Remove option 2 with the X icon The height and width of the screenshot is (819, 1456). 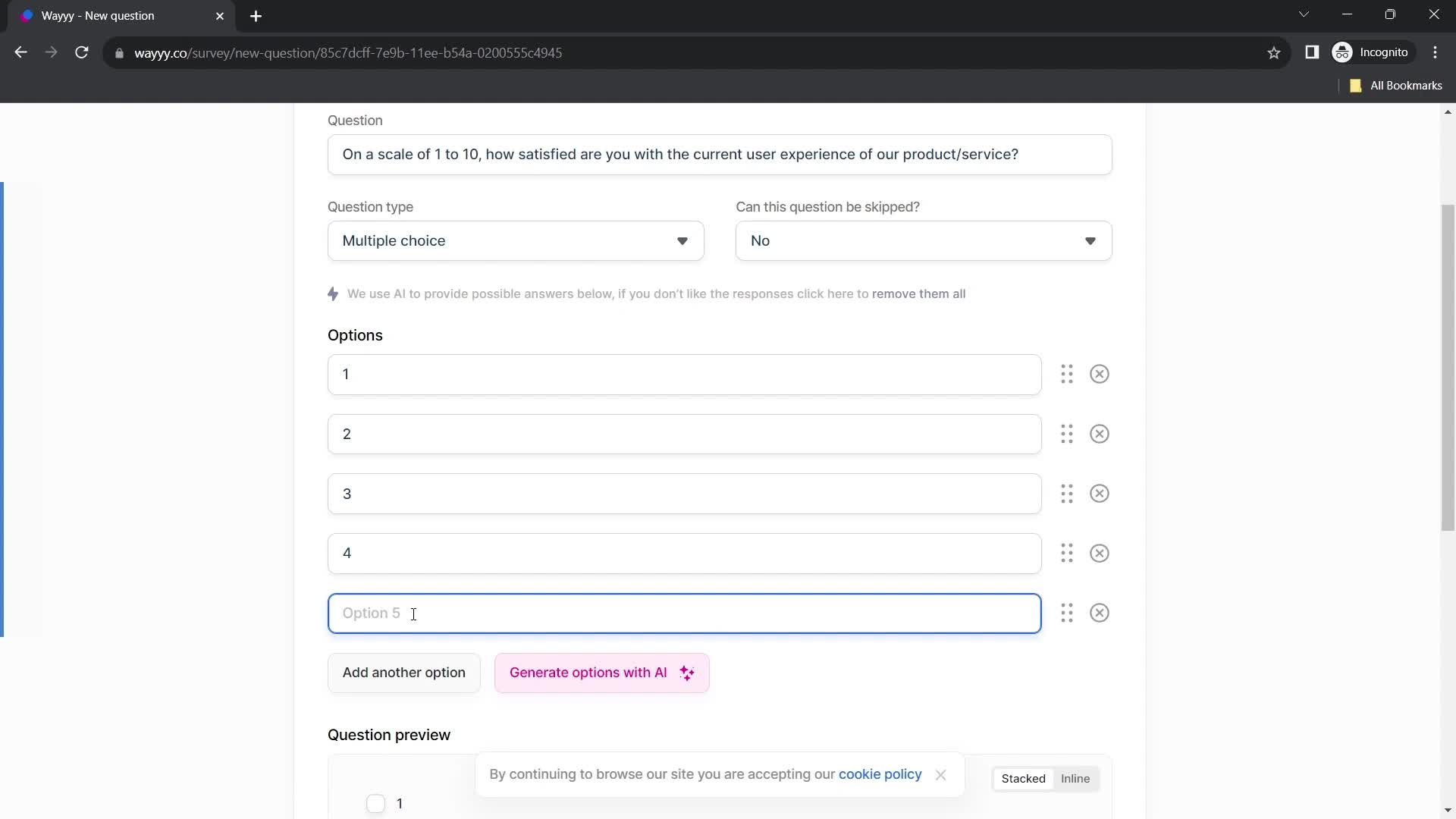click(1099, 433)
